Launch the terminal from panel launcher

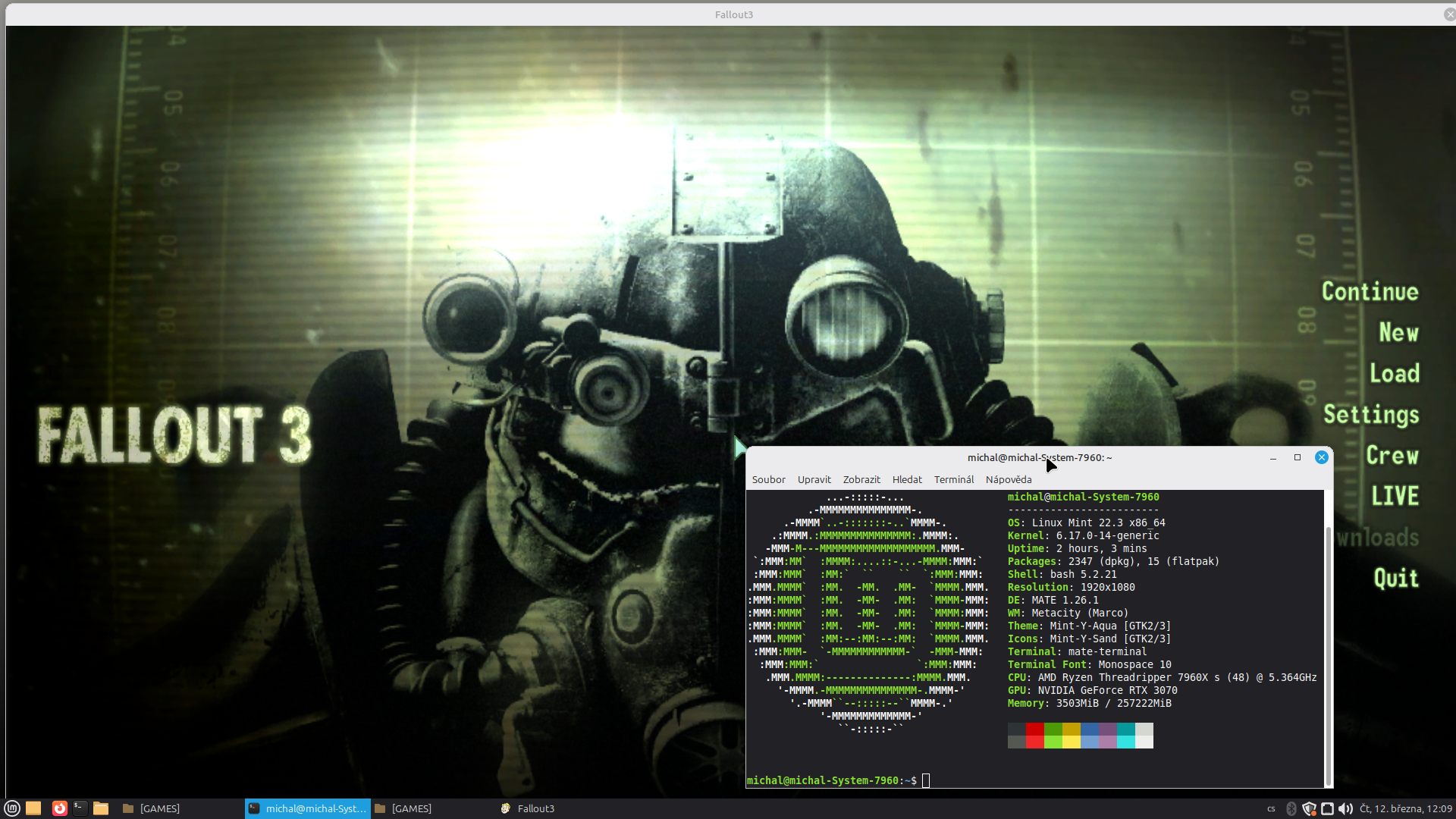click(x=80, y=808)
